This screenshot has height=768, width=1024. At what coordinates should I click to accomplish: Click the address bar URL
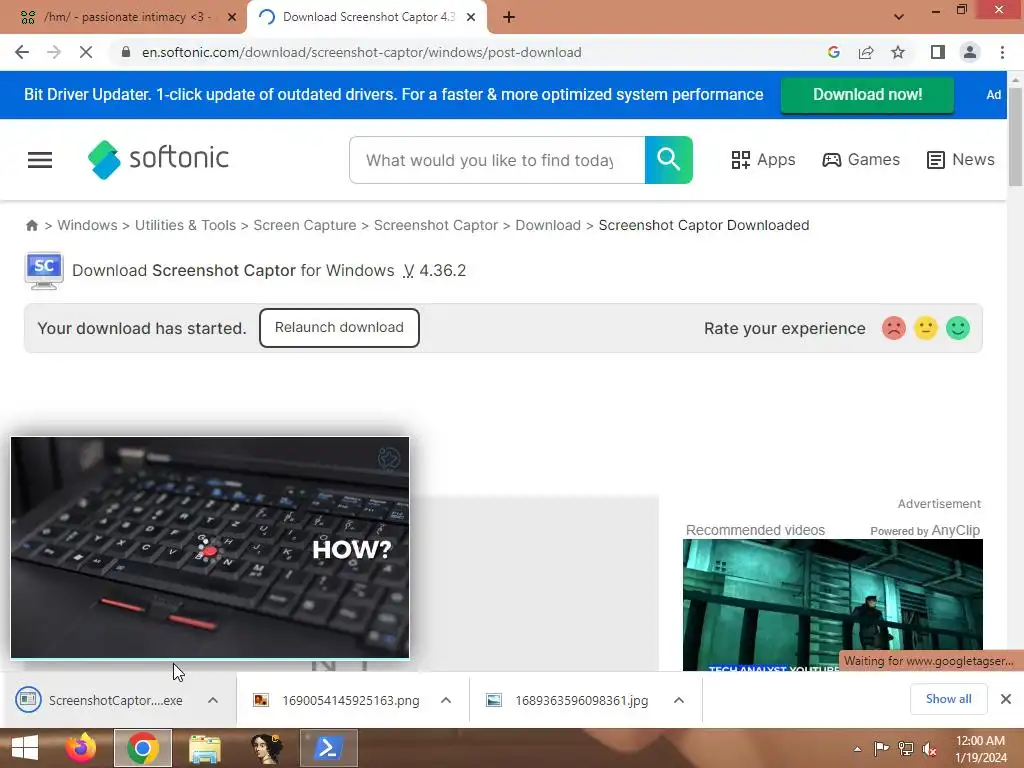[x=362, y=52]
